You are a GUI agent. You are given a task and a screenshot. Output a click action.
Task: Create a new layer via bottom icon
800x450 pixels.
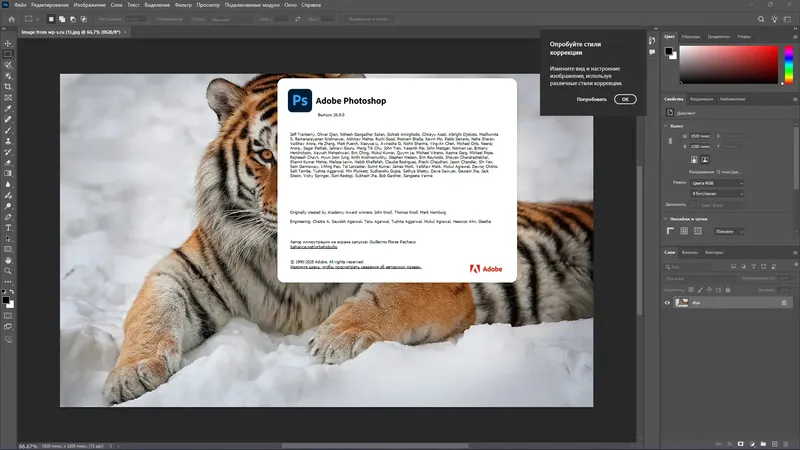coord(775,442)
